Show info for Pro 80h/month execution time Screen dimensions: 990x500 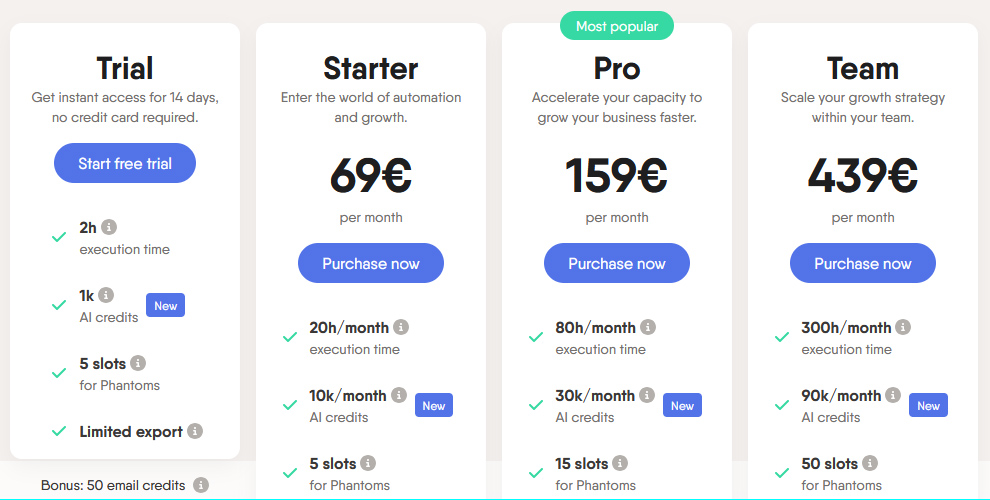pos(648,327)
